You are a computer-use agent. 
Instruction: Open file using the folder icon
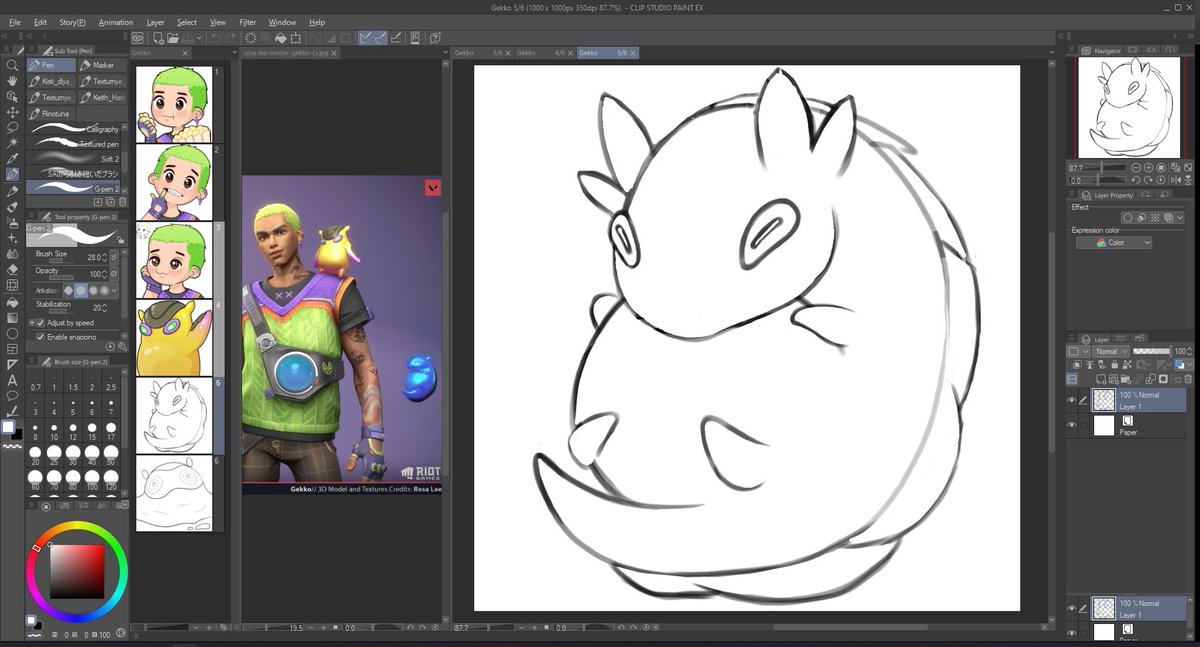(x=172, y=38)
